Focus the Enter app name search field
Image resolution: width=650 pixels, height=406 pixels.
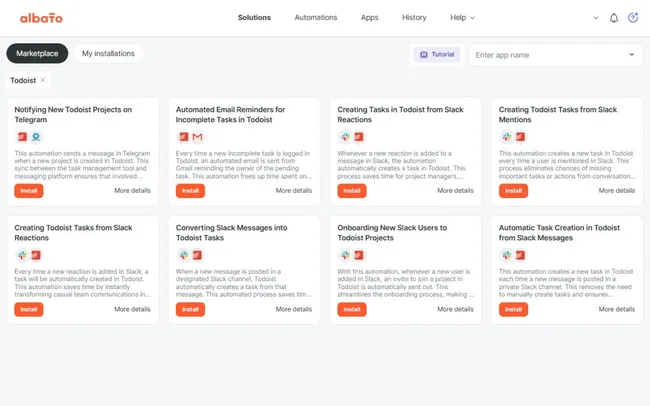(x=555, y=55)
